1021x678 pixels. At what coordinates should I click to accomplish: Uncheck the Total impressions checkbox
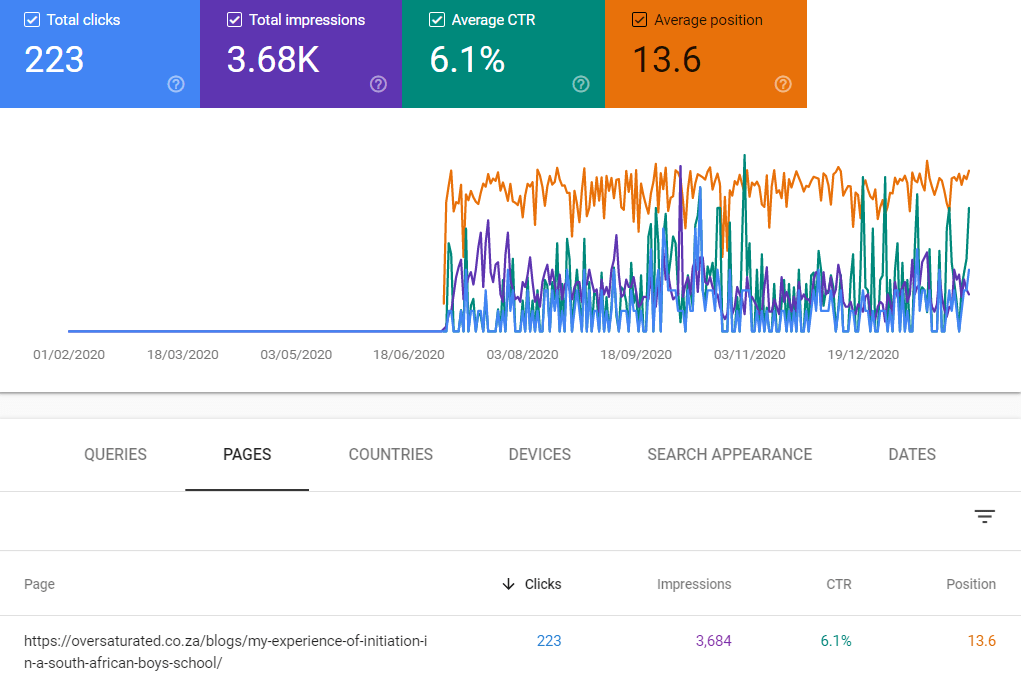point(235,20)
